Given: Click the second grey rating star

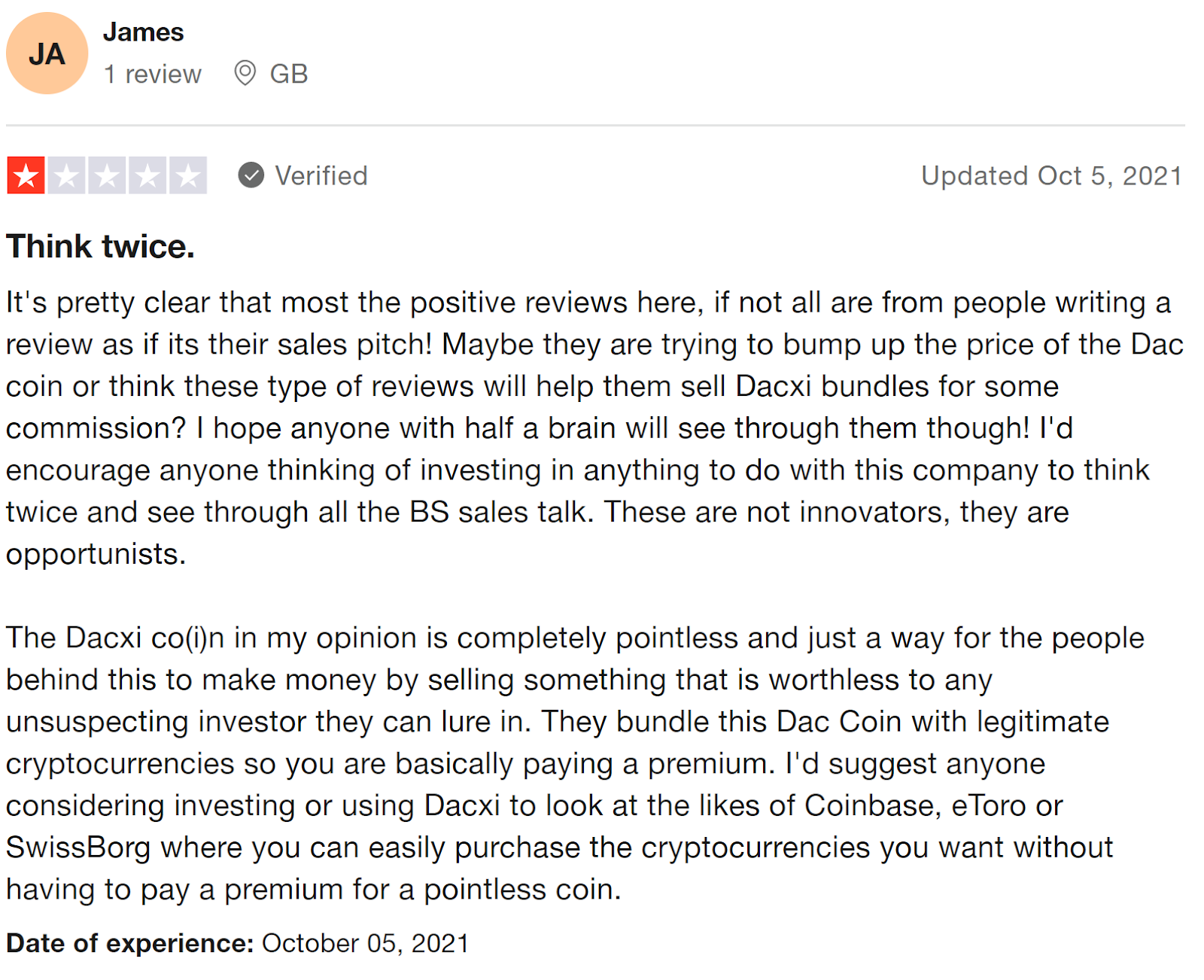Looking at the screenshot, I should 67,175.
